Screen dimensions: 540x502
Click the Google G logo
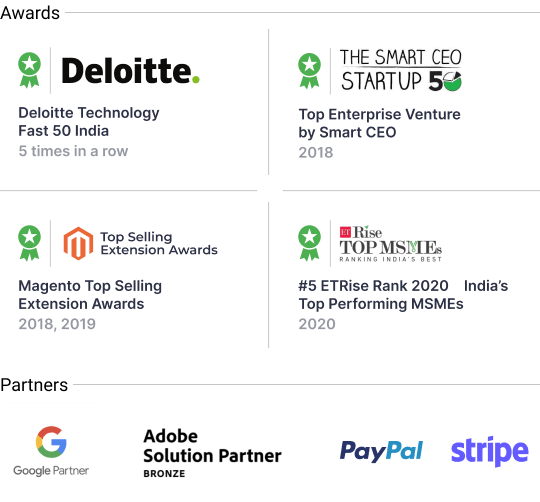pyautogui.click(x=51, y=442)
